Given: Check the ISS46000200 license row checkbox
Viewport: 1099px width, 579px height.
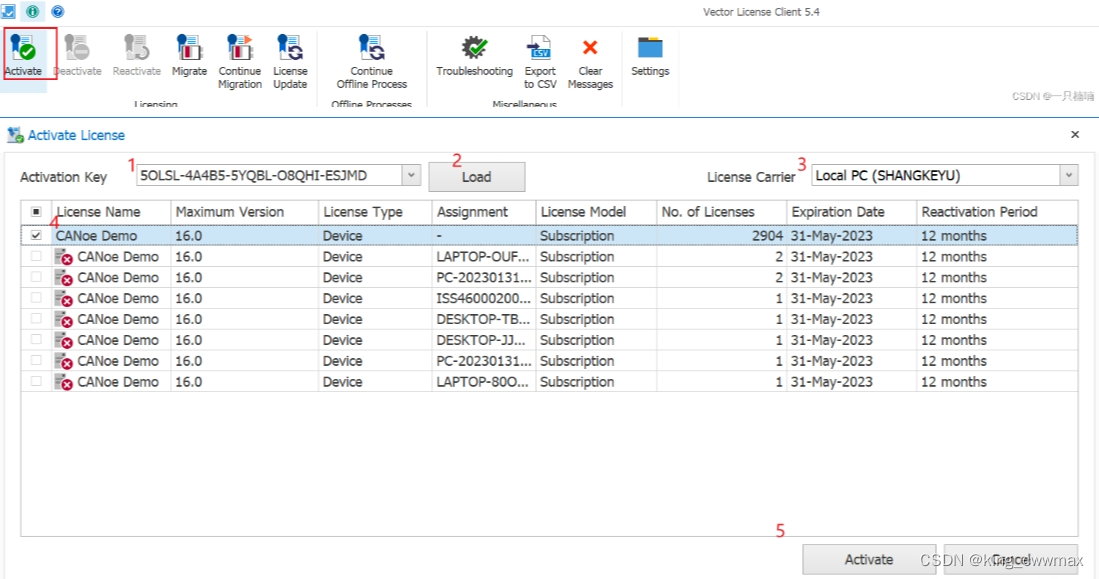Looking at the screenshot, I should point(36,298).
